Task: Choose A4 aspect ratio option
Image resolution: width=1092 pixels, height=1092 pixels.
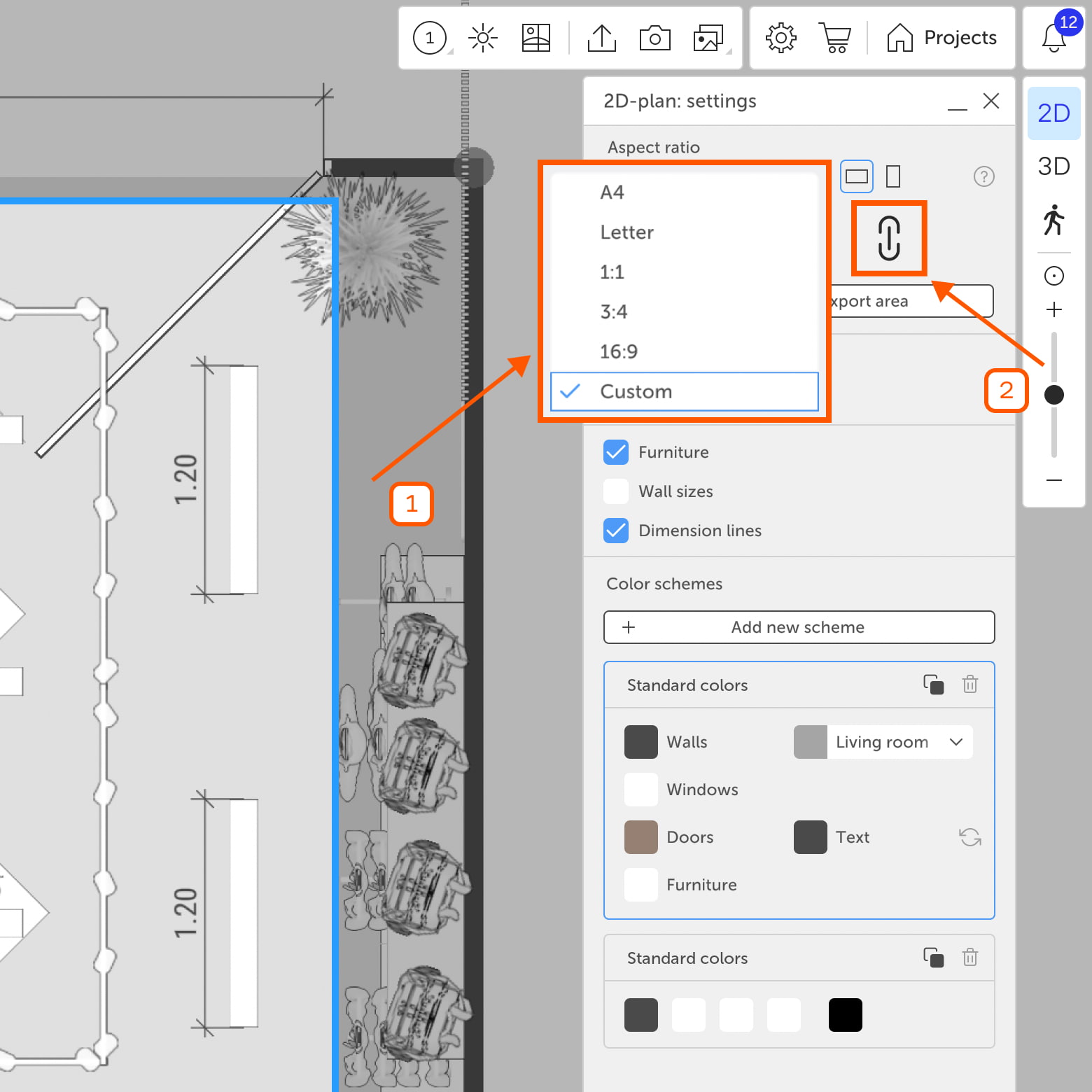Action: (612, 192)
